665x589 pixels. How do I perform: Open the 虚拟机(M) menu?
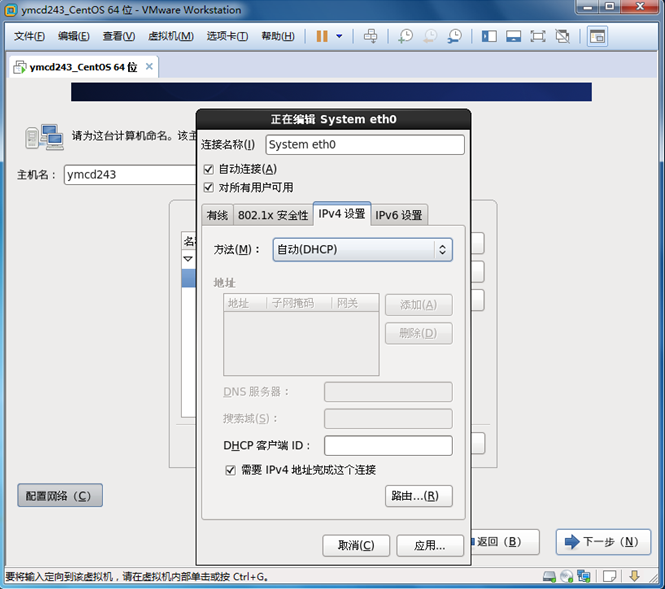click(x=170, y=36)
